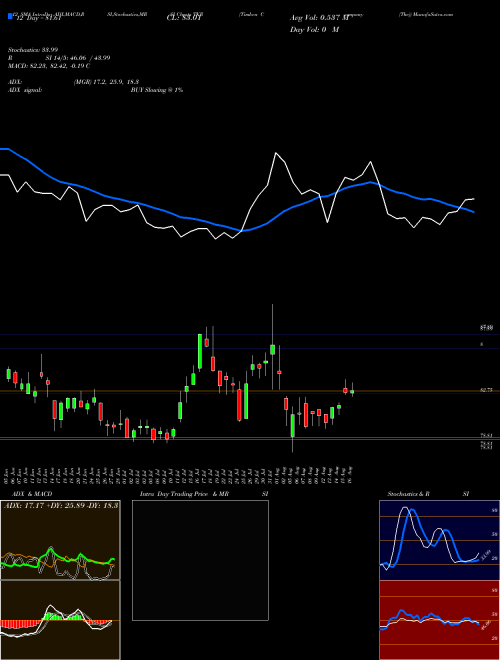Click the ADX line chart thumbnail
Screen dimensions: 500x660
pyautogui.click(x=60, y=540)
